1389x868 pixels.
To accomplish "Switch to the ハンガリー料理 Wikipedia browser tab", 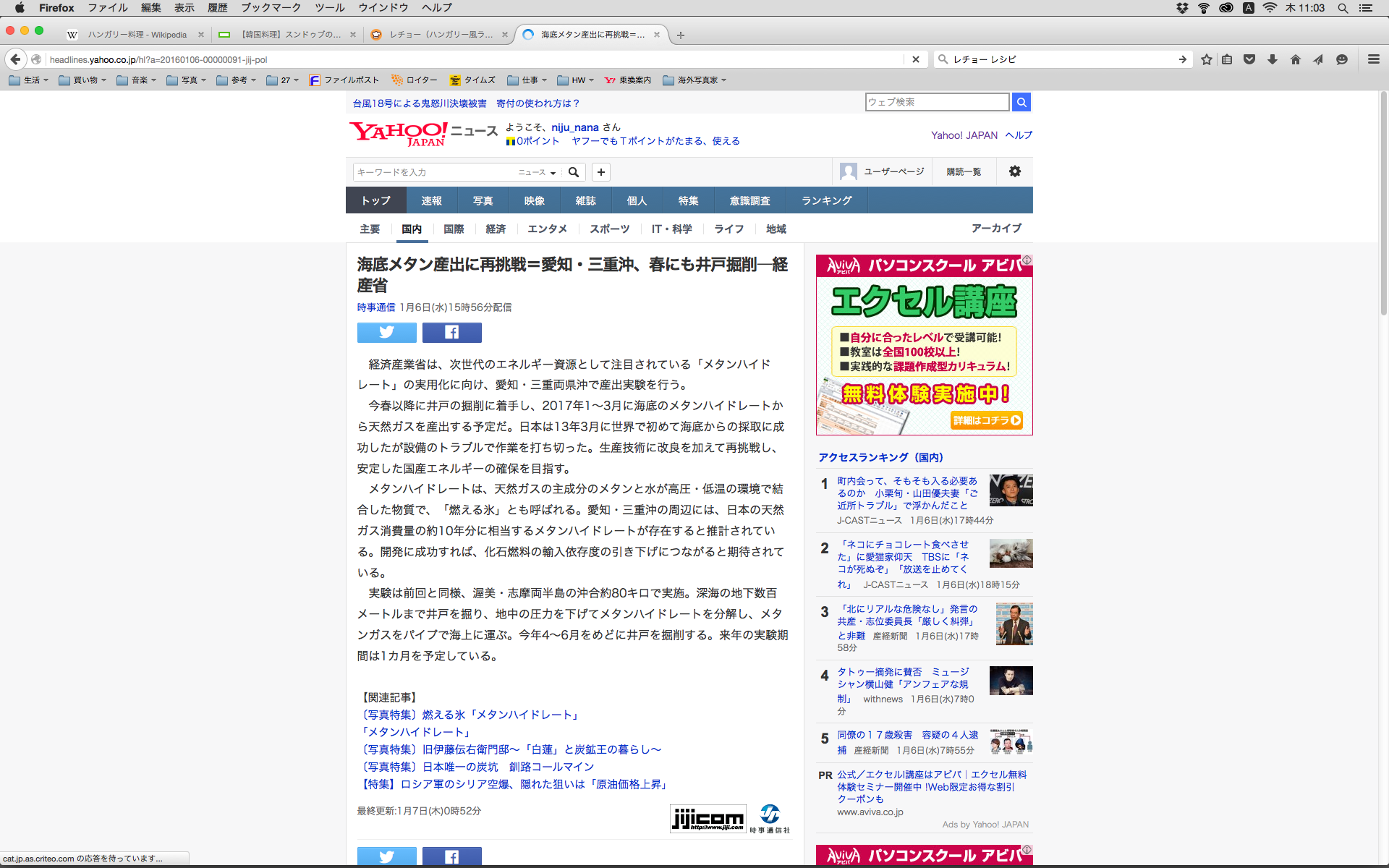I will (137, 35).
